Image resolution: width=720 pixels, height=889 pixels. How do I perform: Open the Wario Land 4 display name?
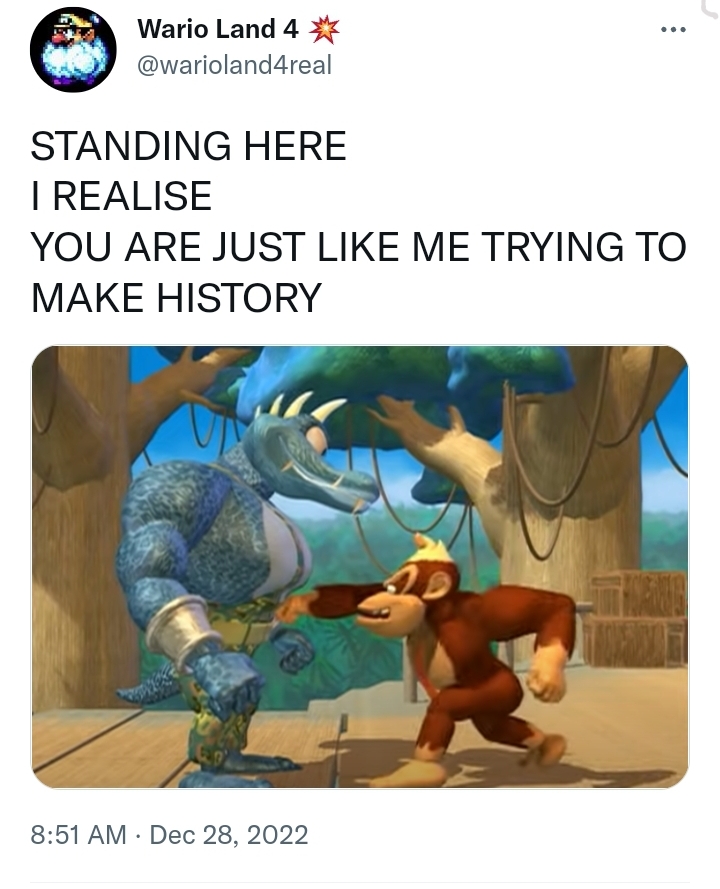(218, 29)
